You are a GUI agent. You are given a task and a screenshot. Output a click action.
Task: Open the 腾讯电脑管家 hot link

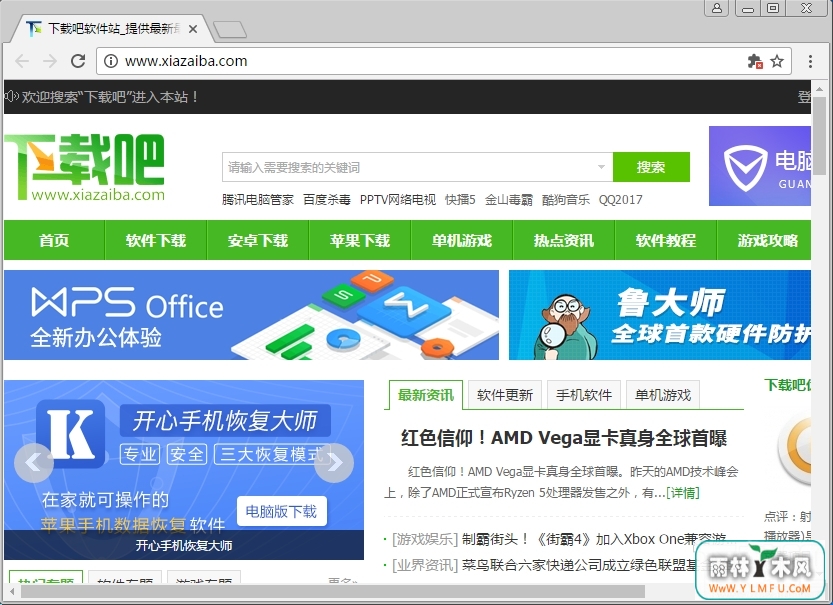(x=258, y=200)
